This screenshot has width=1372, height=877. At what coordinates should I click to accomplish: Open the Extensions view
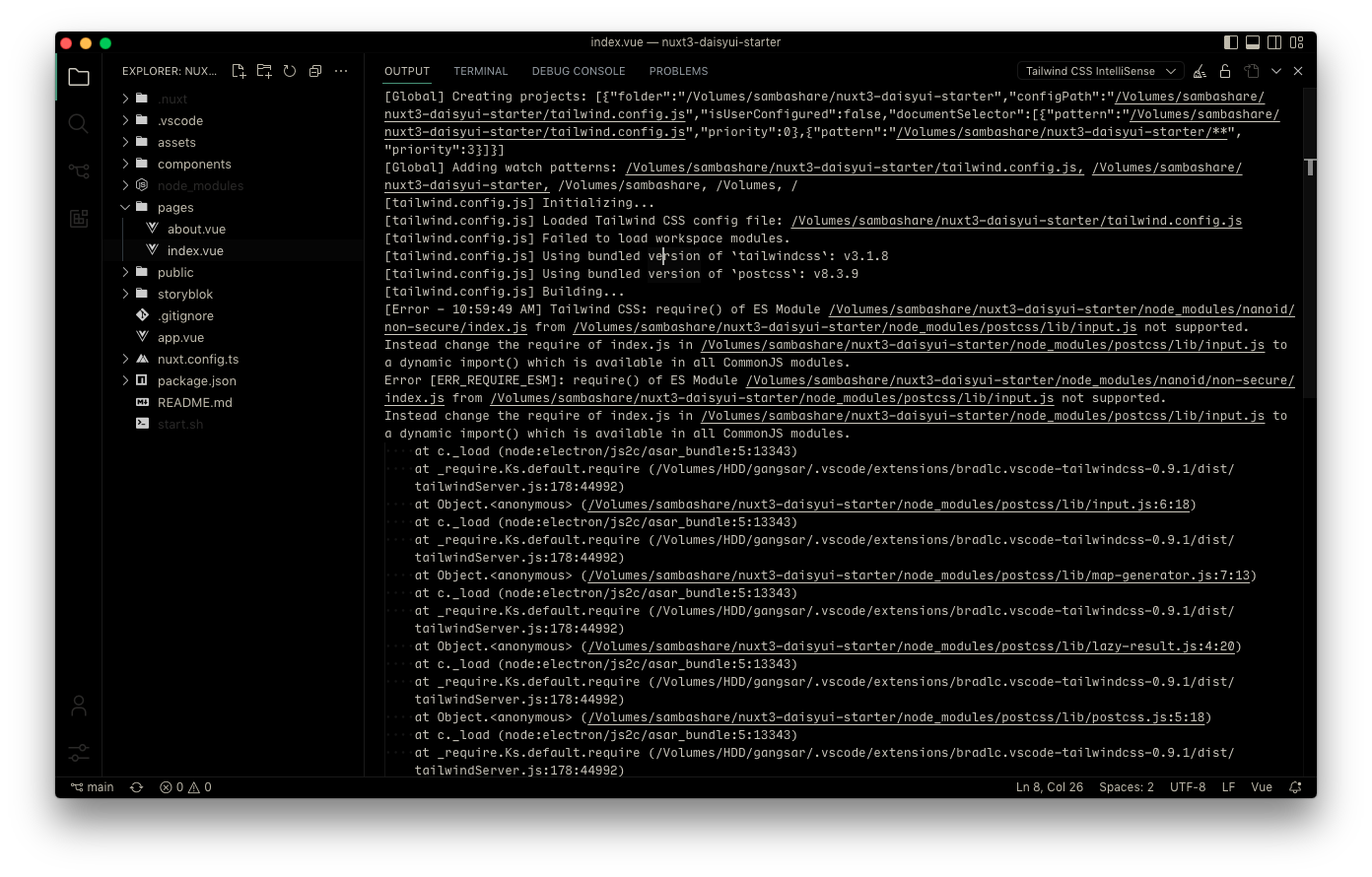click(79, 218)
